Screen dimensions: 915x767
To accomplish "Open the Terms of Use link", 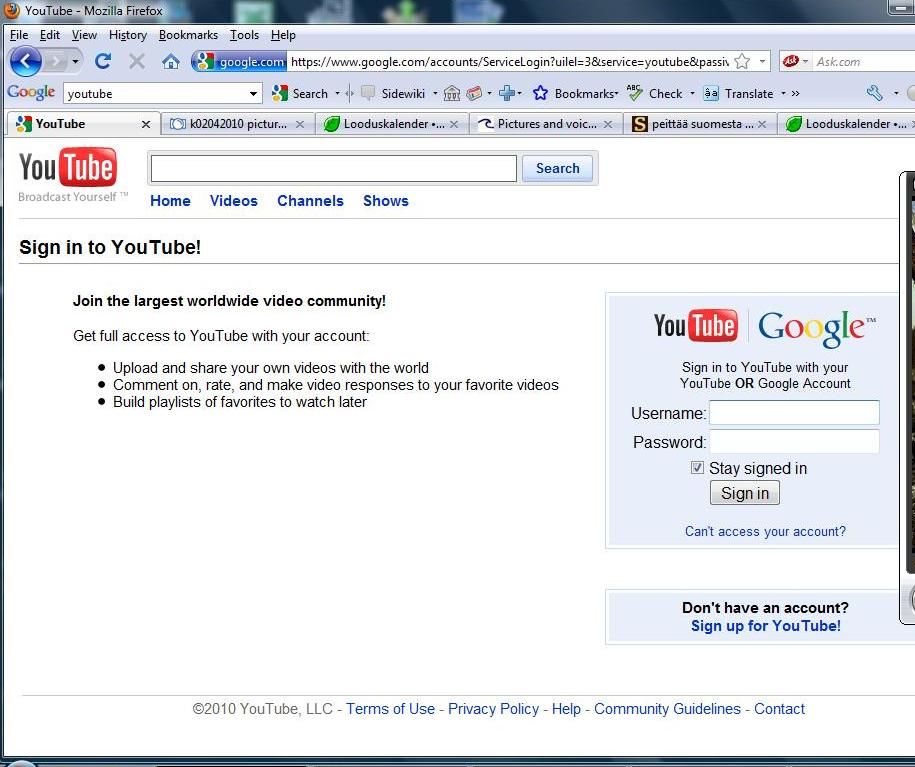I will 390,709.
